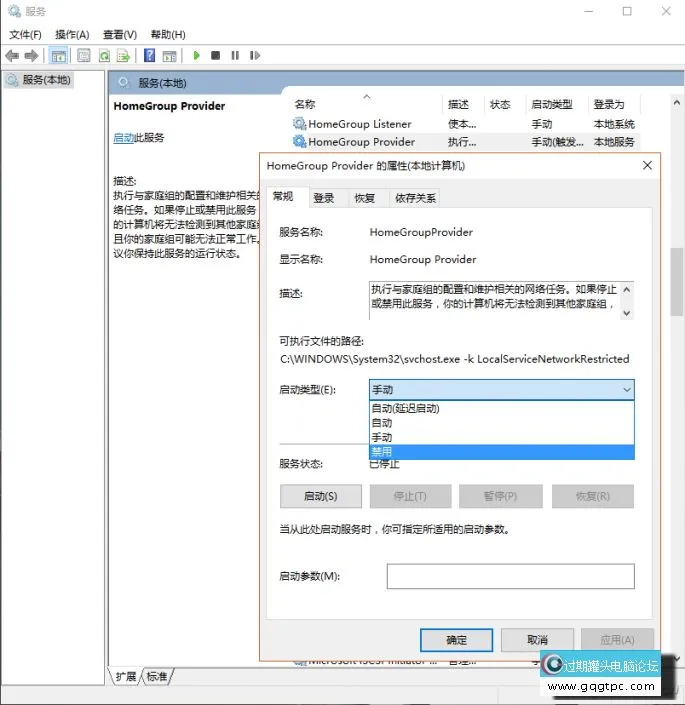Click the 本地系统 logon cell
Screen dimensions: 685x705
(x=614, y=124)
